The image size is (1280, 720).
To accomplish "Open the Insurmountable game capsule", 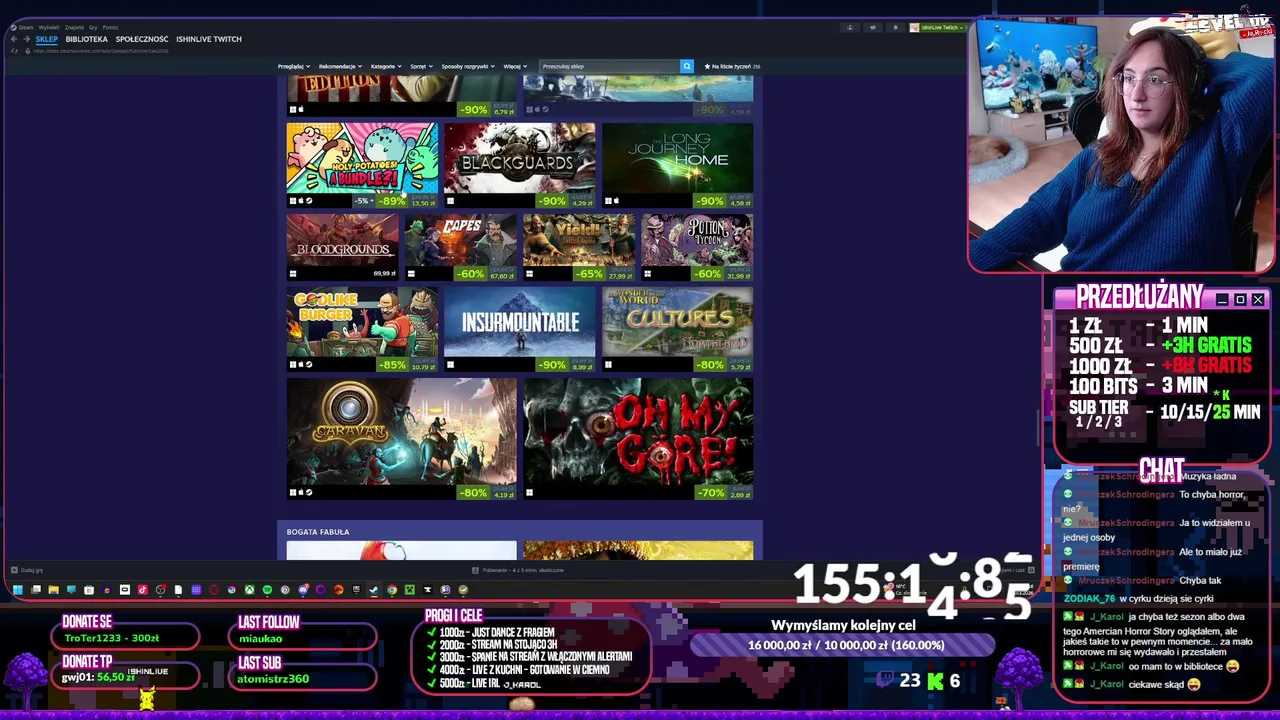I will click(520, 329).
